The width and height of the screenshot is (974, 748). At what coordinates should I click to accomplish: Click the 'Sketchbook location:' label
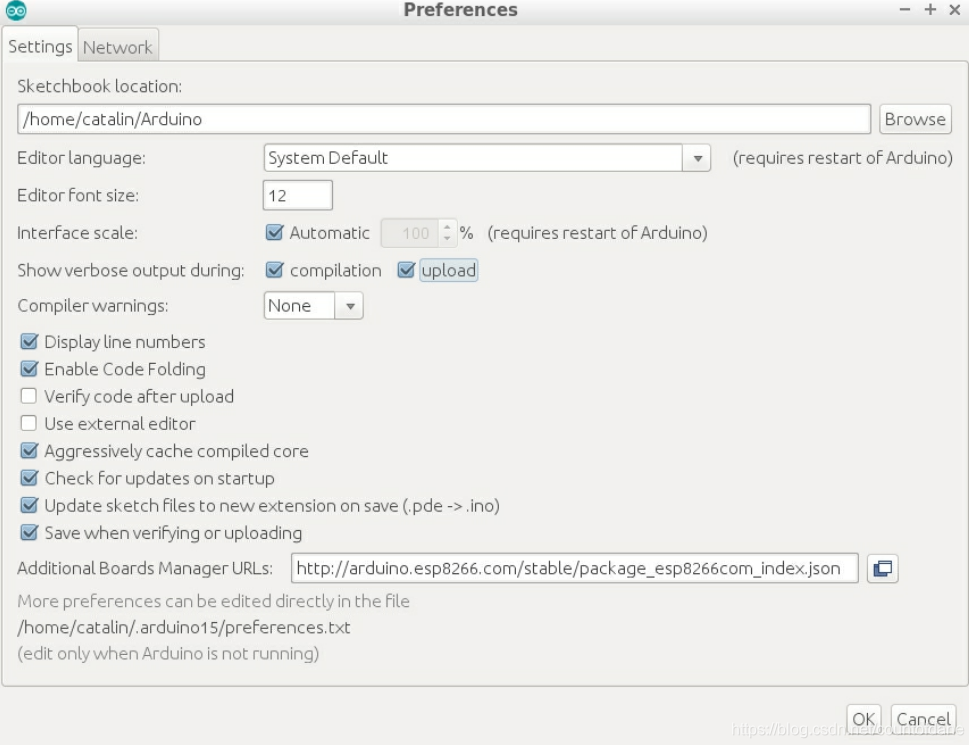(x=100, y=87)
